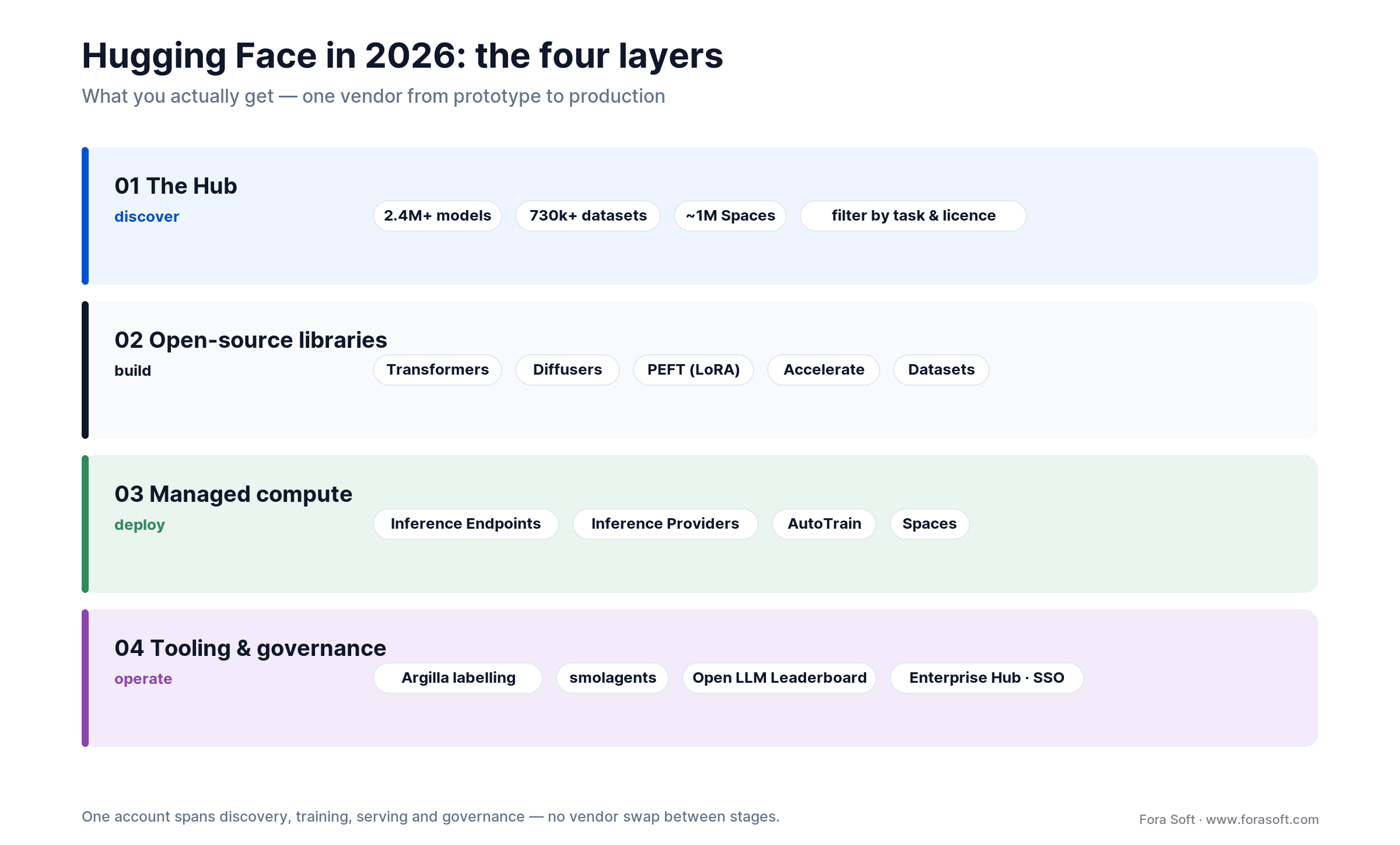Click the '2.4M+ models' pill
The height and width of the screenshot is (845, 1400).
click(437, 216)
